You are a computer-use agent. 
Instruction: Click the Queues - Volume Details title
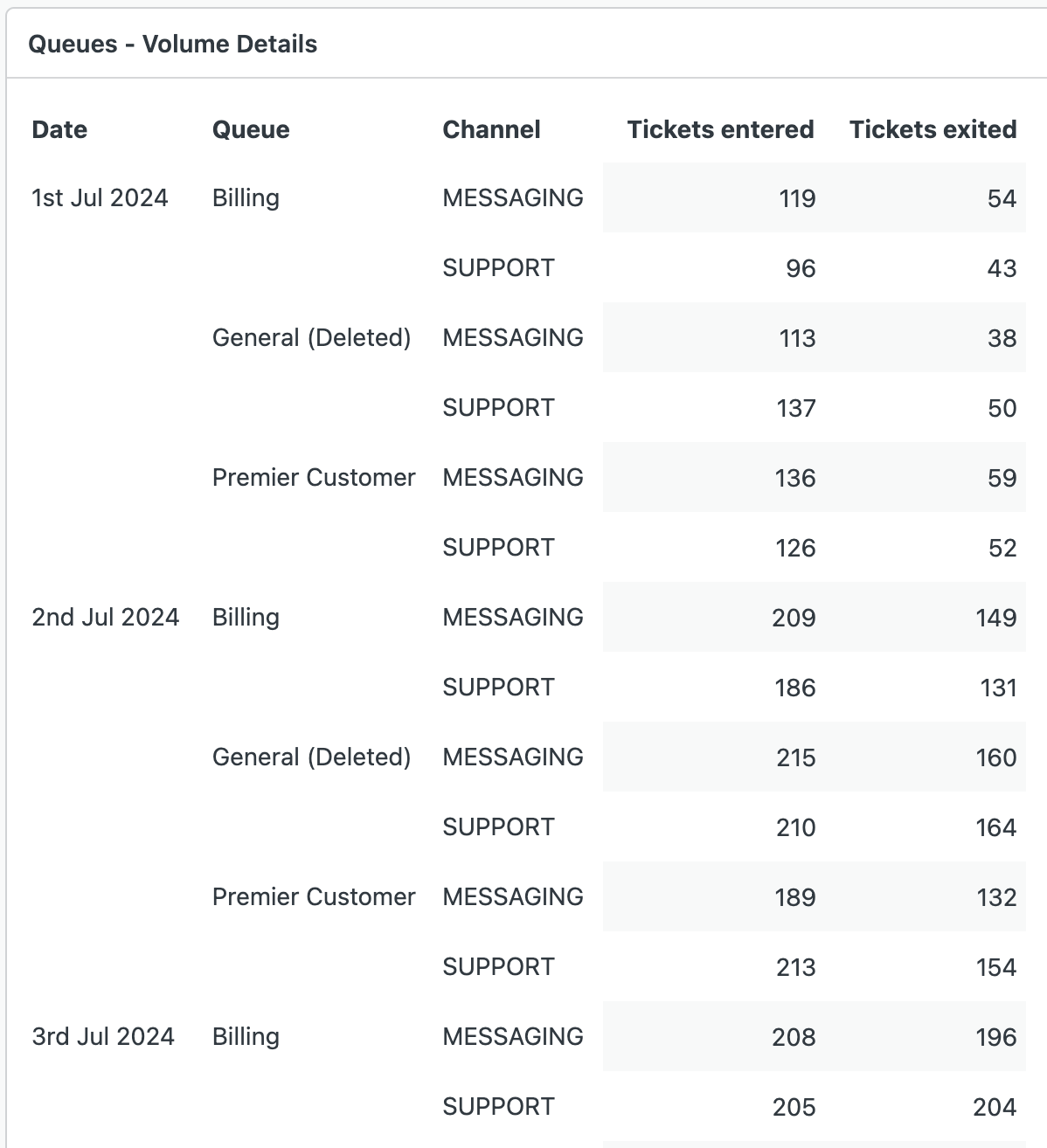(173, 44)
